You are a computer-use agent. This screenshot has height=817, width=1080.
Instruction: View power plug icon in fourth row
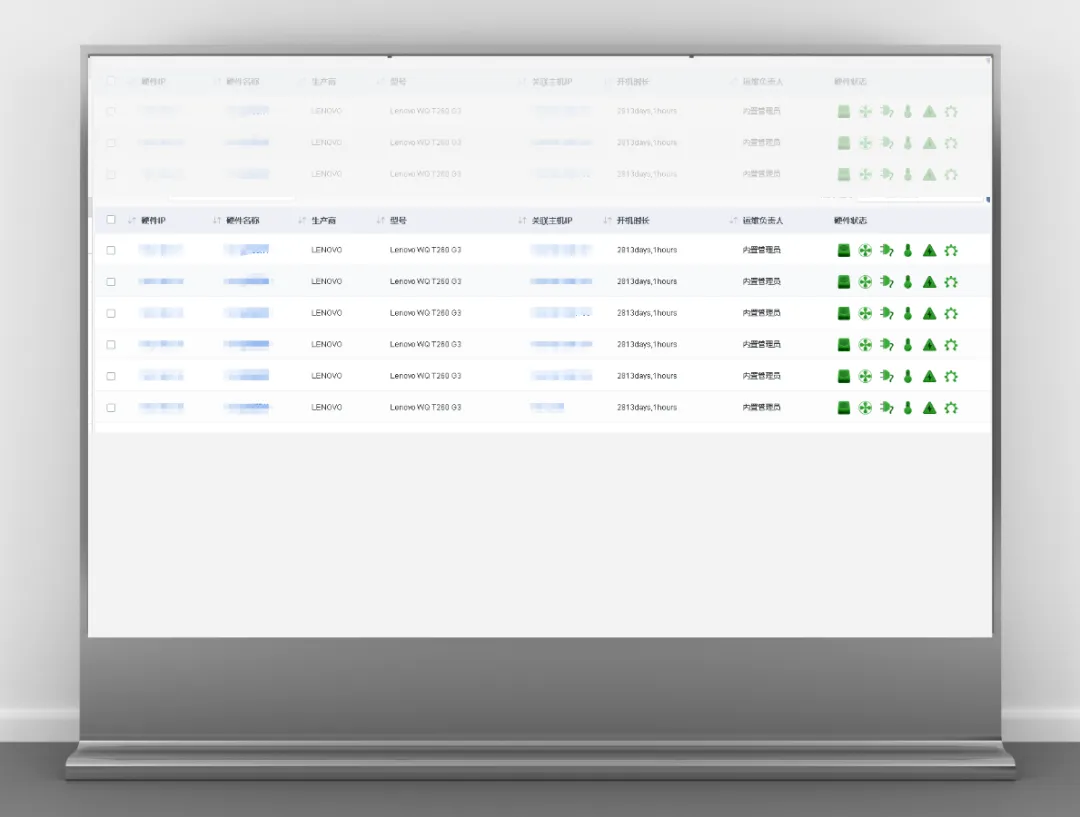click(886, 344)
